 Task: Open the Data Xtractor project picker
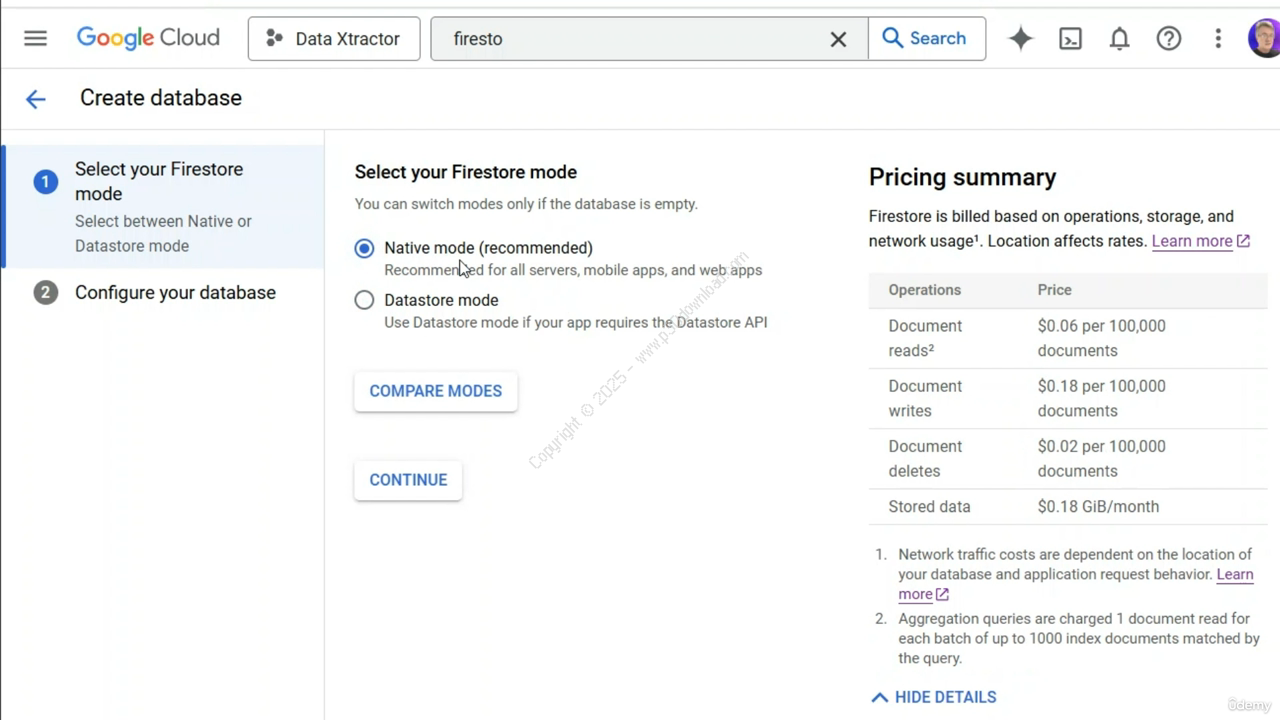tap(334, 38)
